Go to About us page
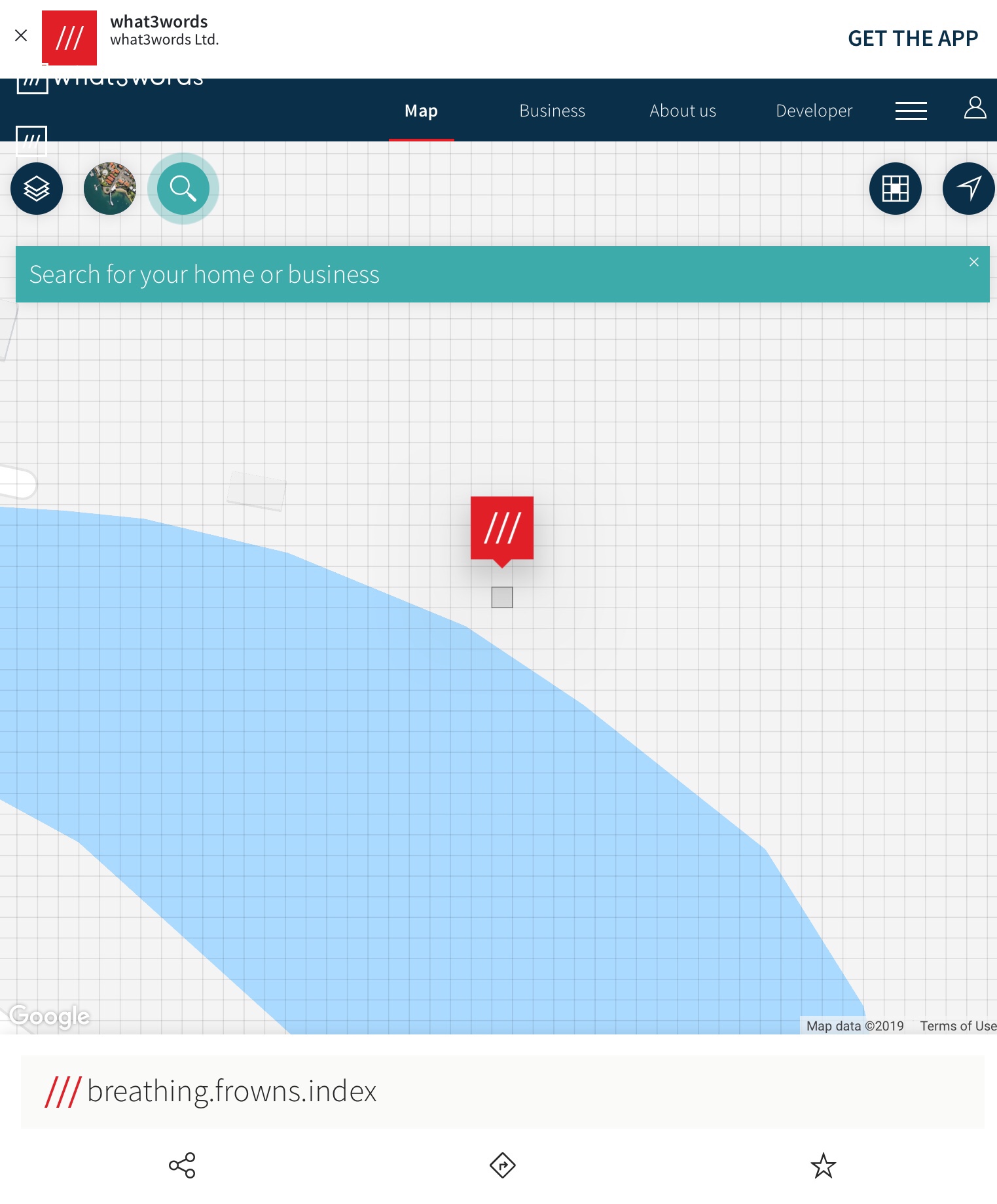This screenshot has width=997, height=1204. [x=683, y=111]
